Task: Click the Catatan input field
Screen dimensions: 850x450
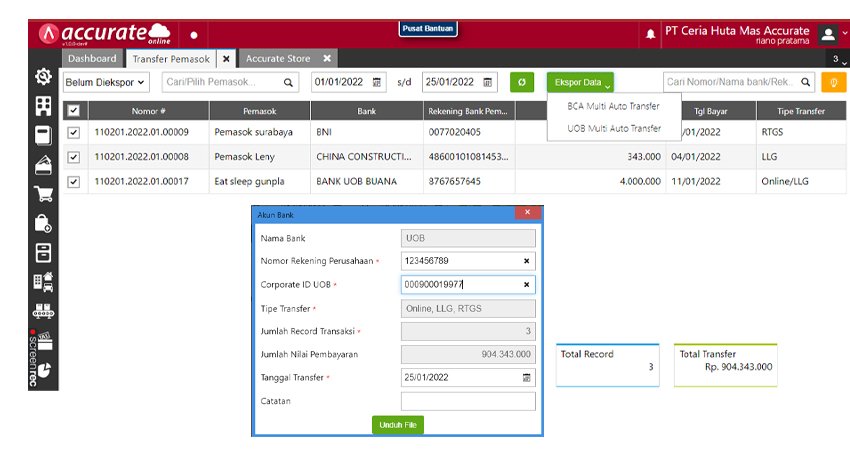Action: [x=468, y=401]
